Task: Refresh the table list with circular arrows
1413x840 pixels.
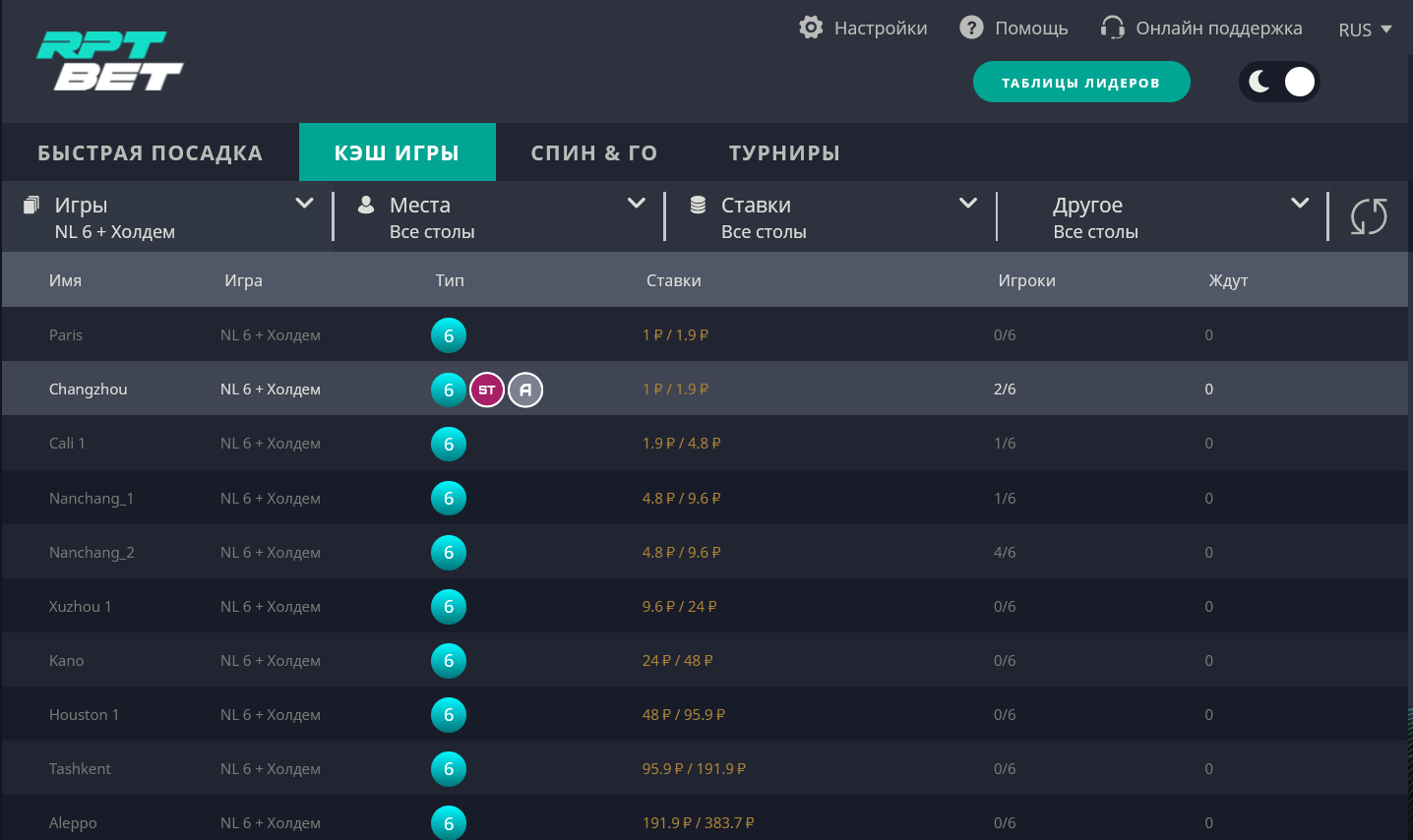Action: click(x=1368, y=216)
